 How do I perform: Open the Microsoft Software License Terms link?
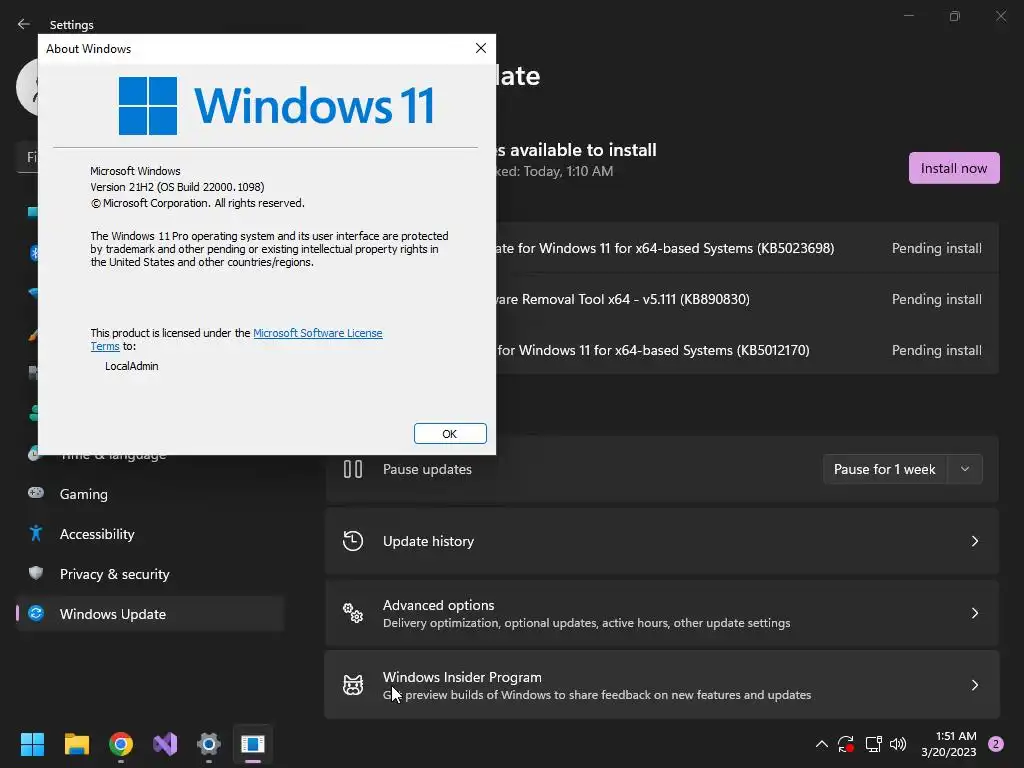click(x=317, y=333)
